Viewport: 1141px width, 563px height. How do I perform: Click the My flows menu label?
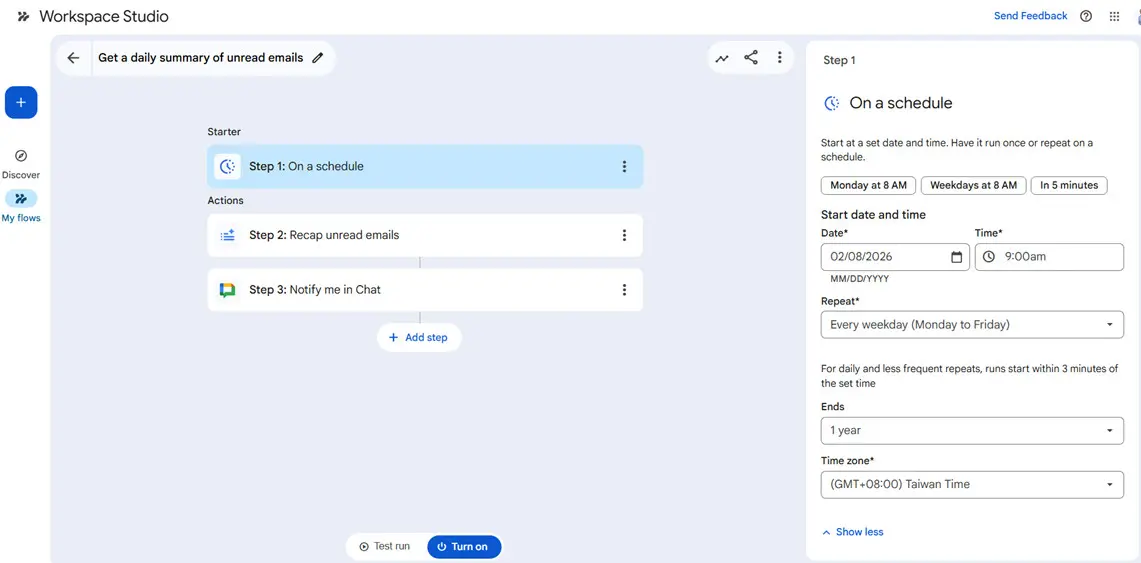[21, 218]
